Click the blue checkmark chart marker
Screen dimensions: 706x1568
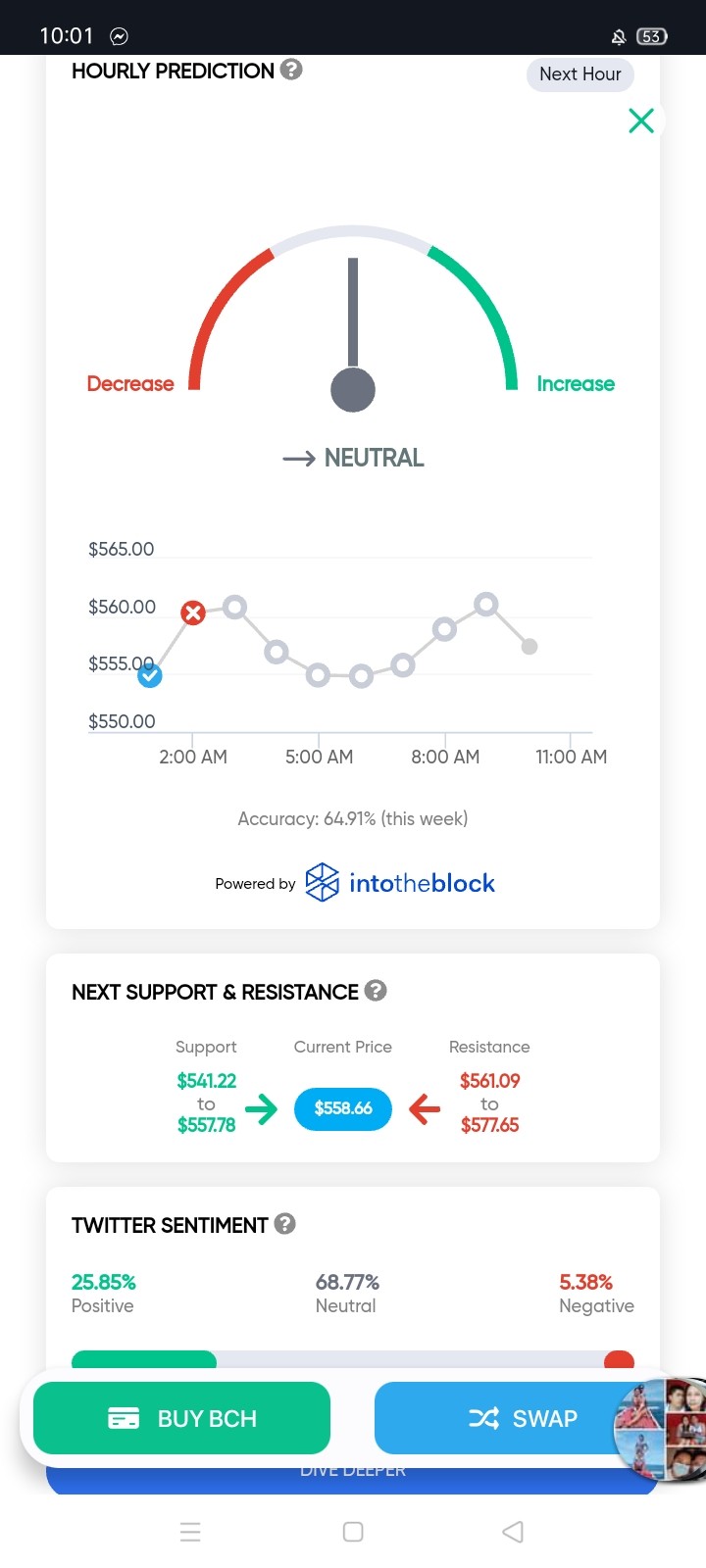pyautogui.click(x=149, y=675)
